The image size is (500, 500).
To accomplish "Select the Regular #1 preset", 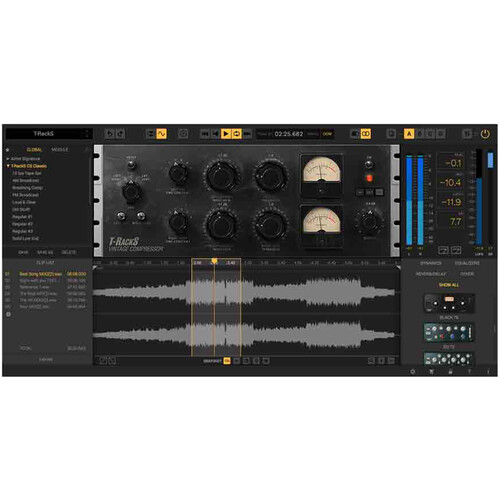I will pos(22,217).
